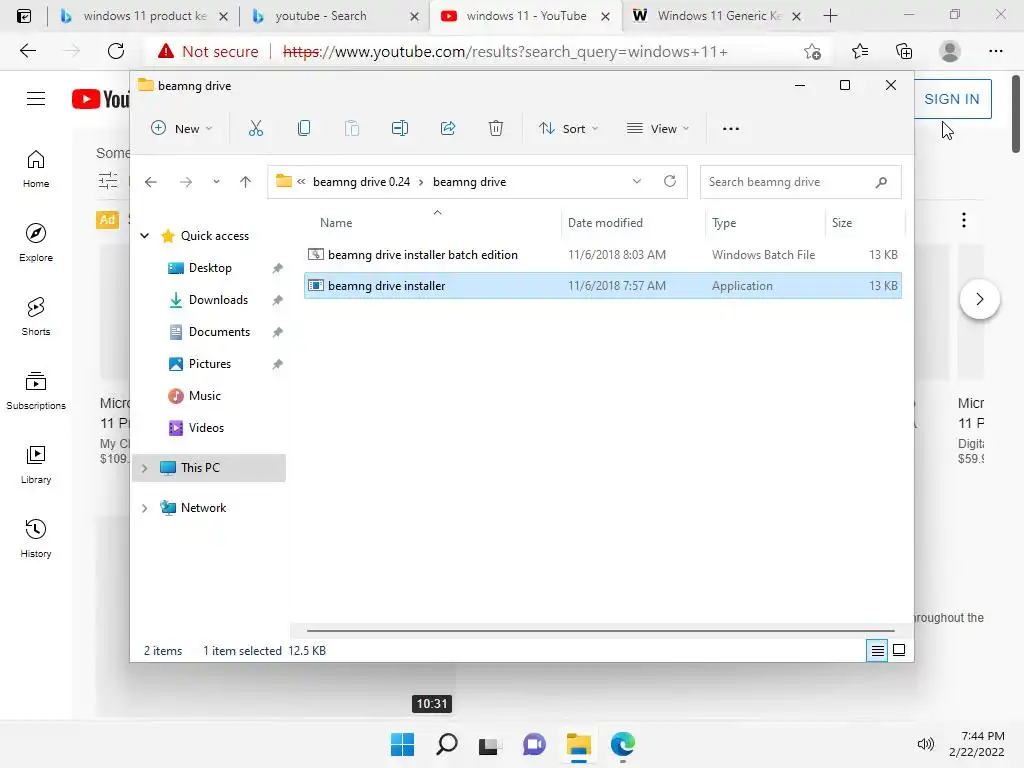The image size is (1024, 768).
Task: Click Not secure site warning in address bar
Action: pyautogui.click(x=208, y=51)
